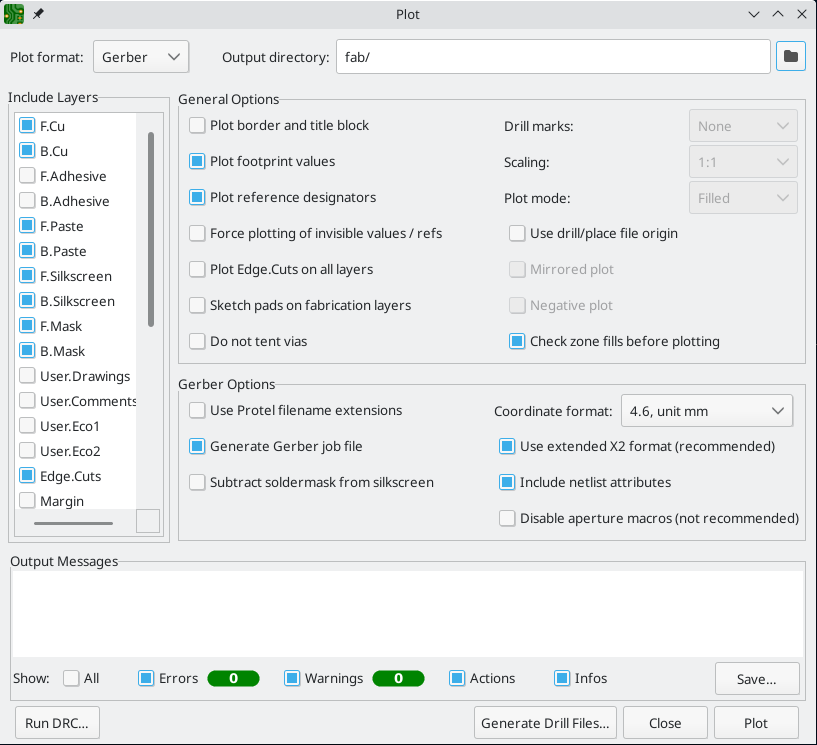Click the KiCad application icon in title bar
This screenshot has width=817, height=745.
(15, 14)
